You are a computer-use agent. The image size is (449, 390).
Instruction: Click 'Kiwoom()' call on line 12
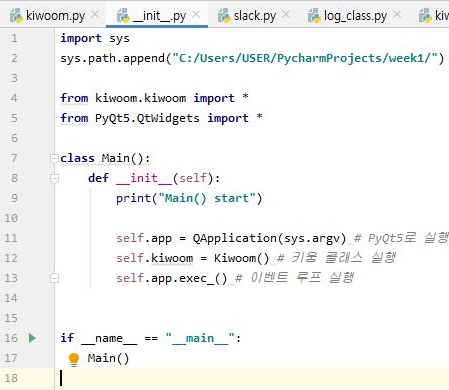coord(241,258)
